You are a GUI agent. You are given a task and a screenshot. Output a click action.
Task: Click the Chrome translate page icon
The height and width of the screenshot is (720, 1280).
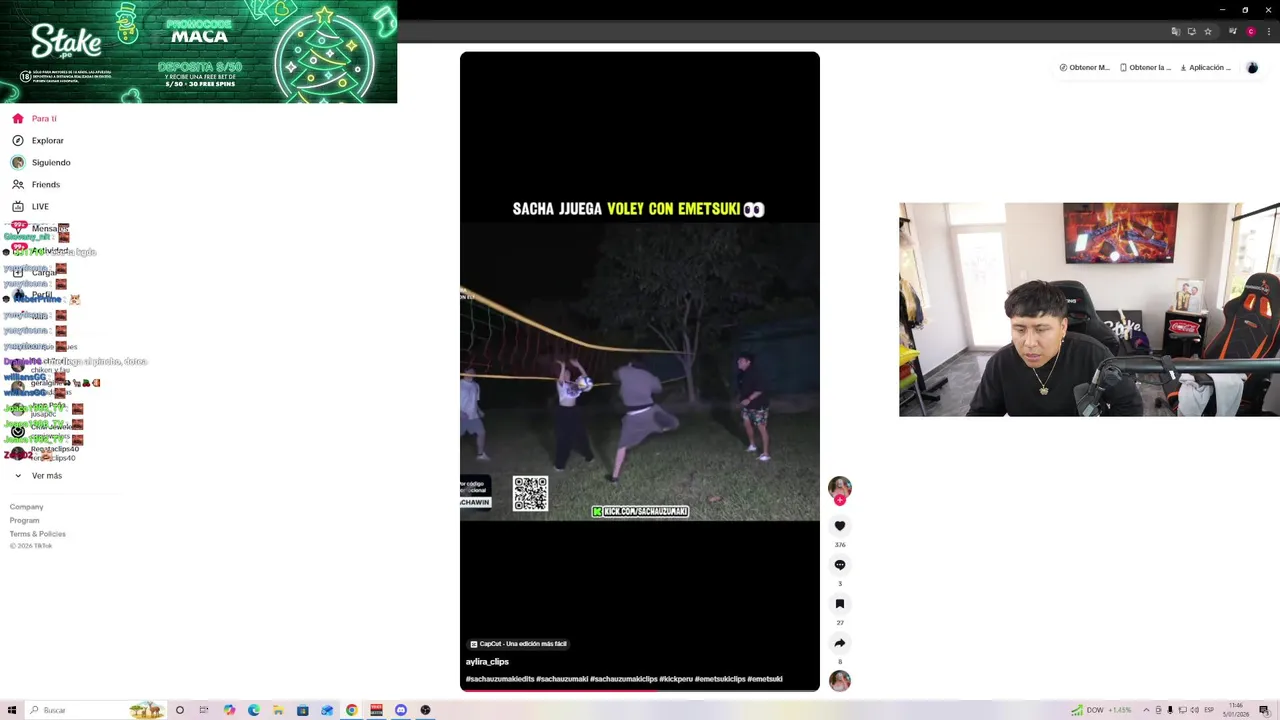(x=1175, y=32)
